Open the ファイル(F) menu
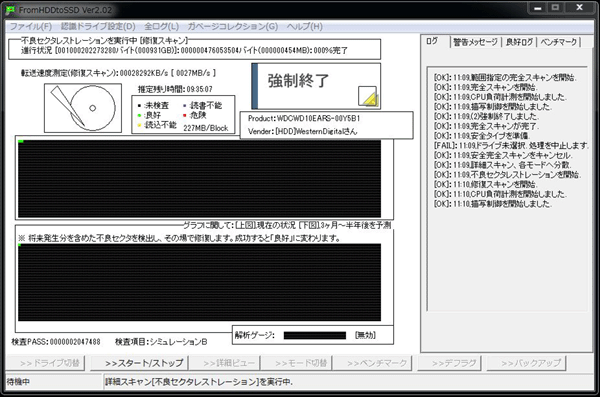 click(31, 26)
